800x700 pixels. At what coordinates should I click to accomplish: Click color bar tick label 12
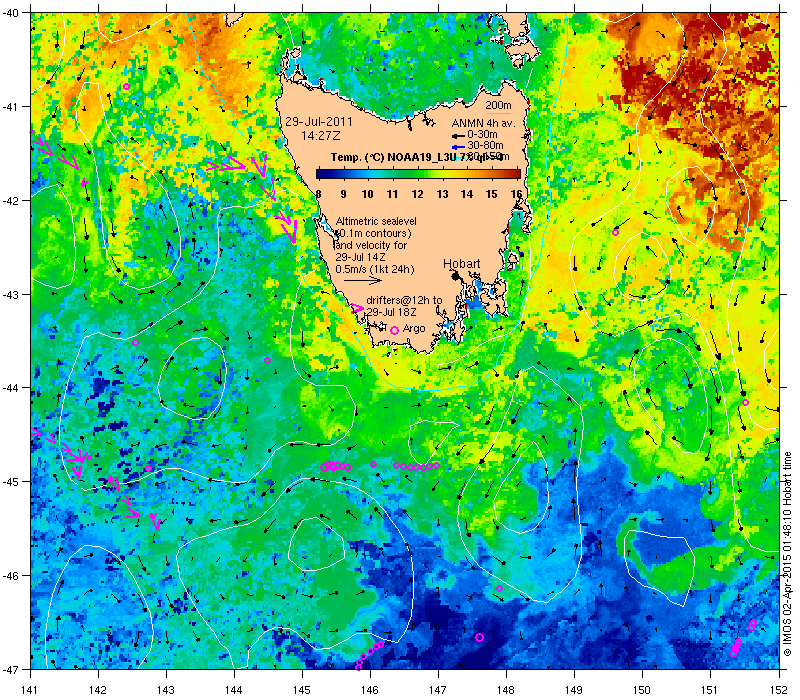click(x=417, y=194)
